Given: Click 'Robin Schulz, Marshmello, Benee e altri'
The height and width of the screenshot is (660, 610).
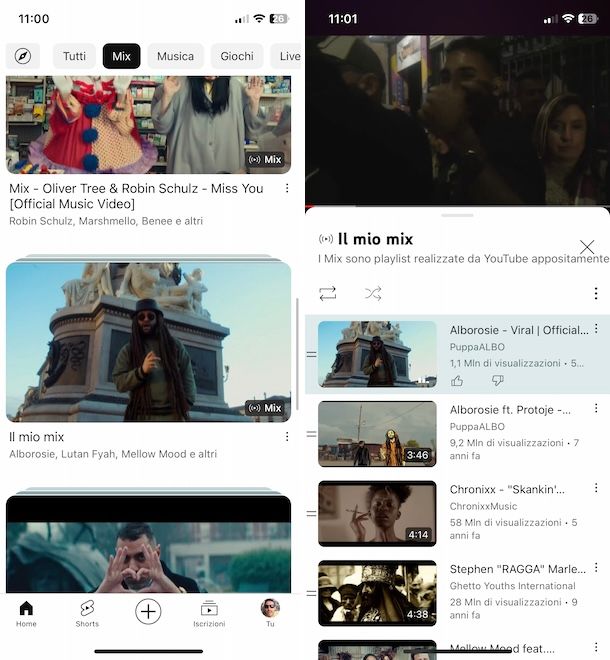Looking at the screenshot, I should click(x=106, y=221).
